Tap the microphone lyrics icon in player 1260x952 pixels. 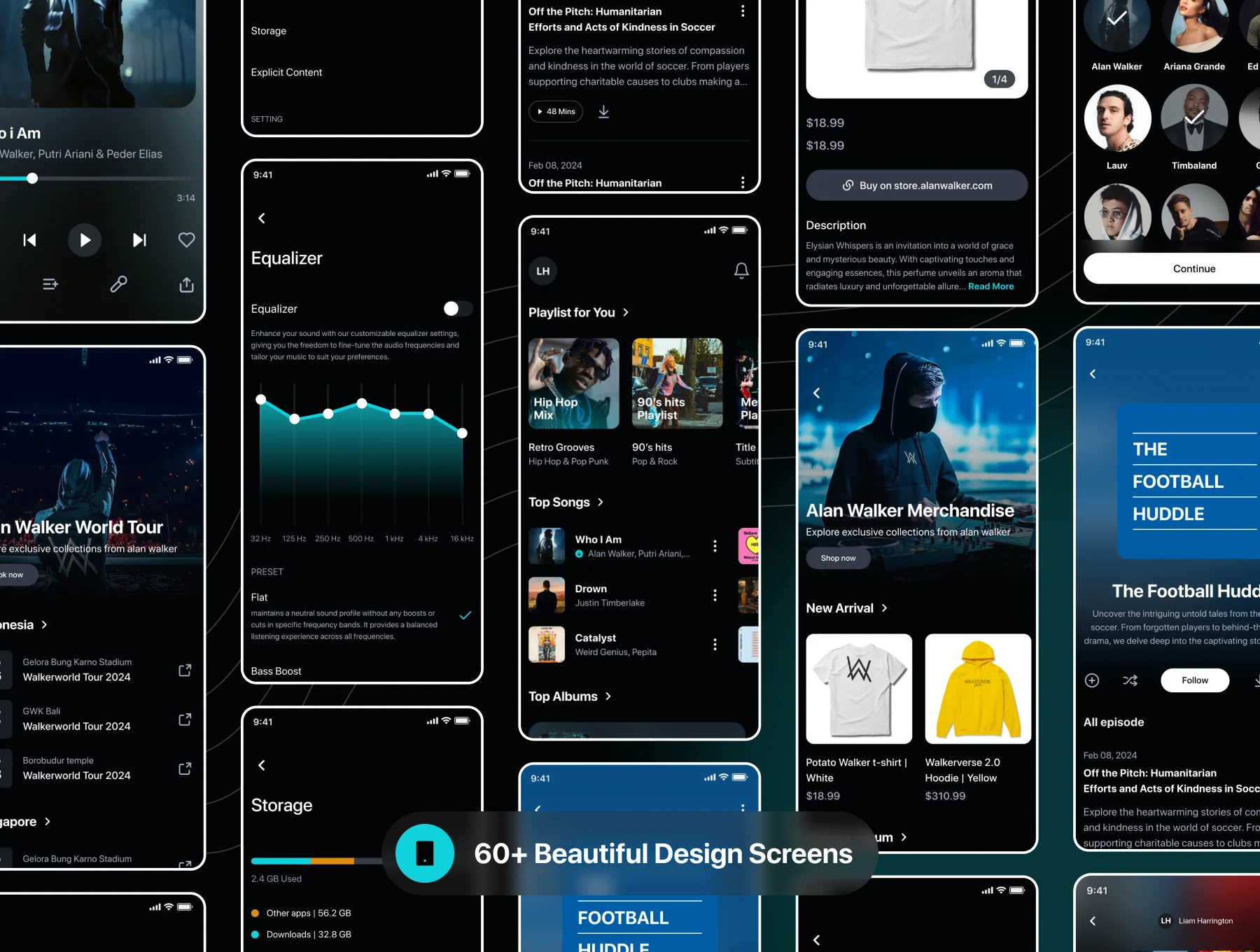click(118, 284)
